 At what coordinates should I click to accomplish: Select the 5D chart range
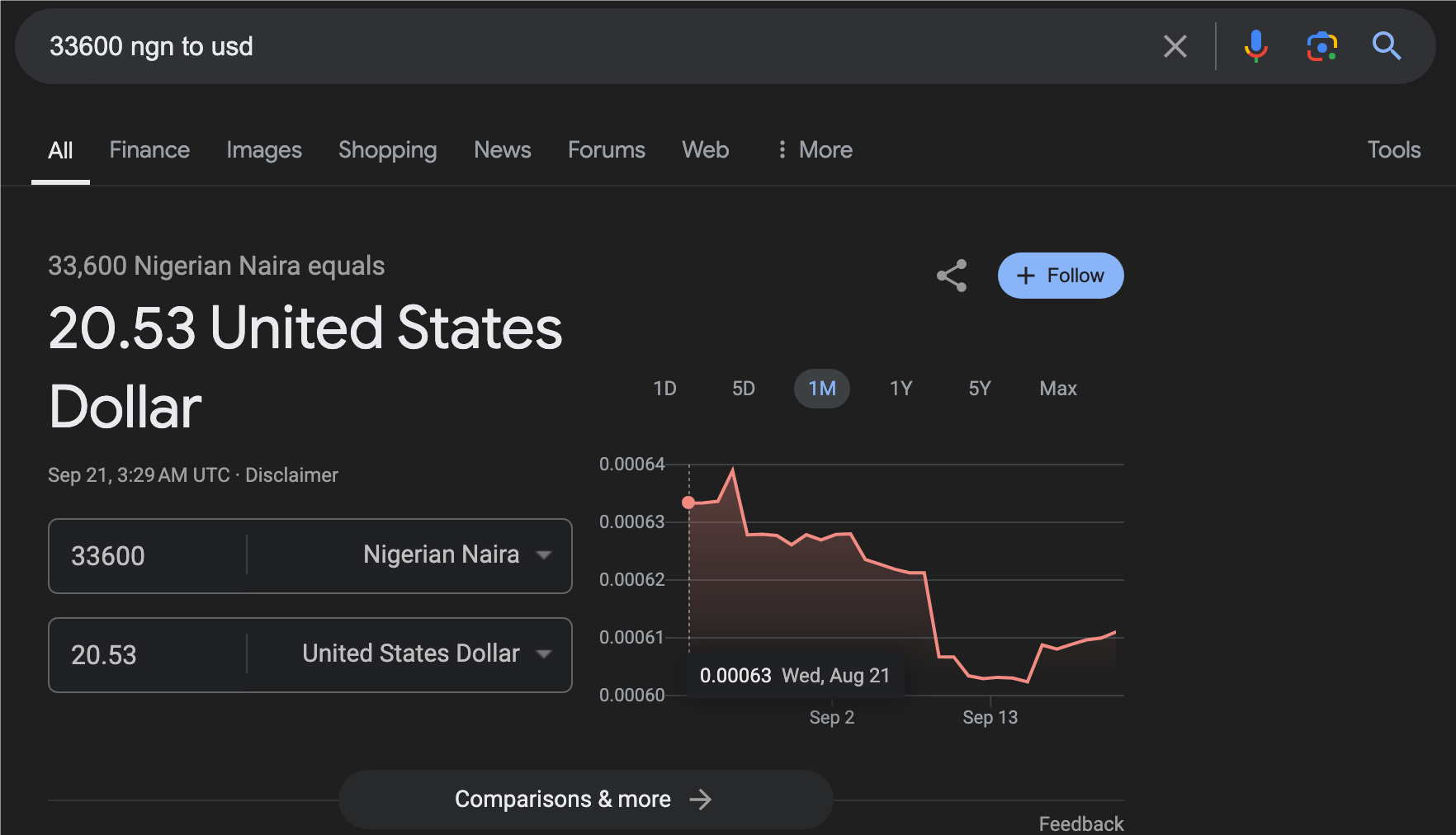click(x=744, y=389)
